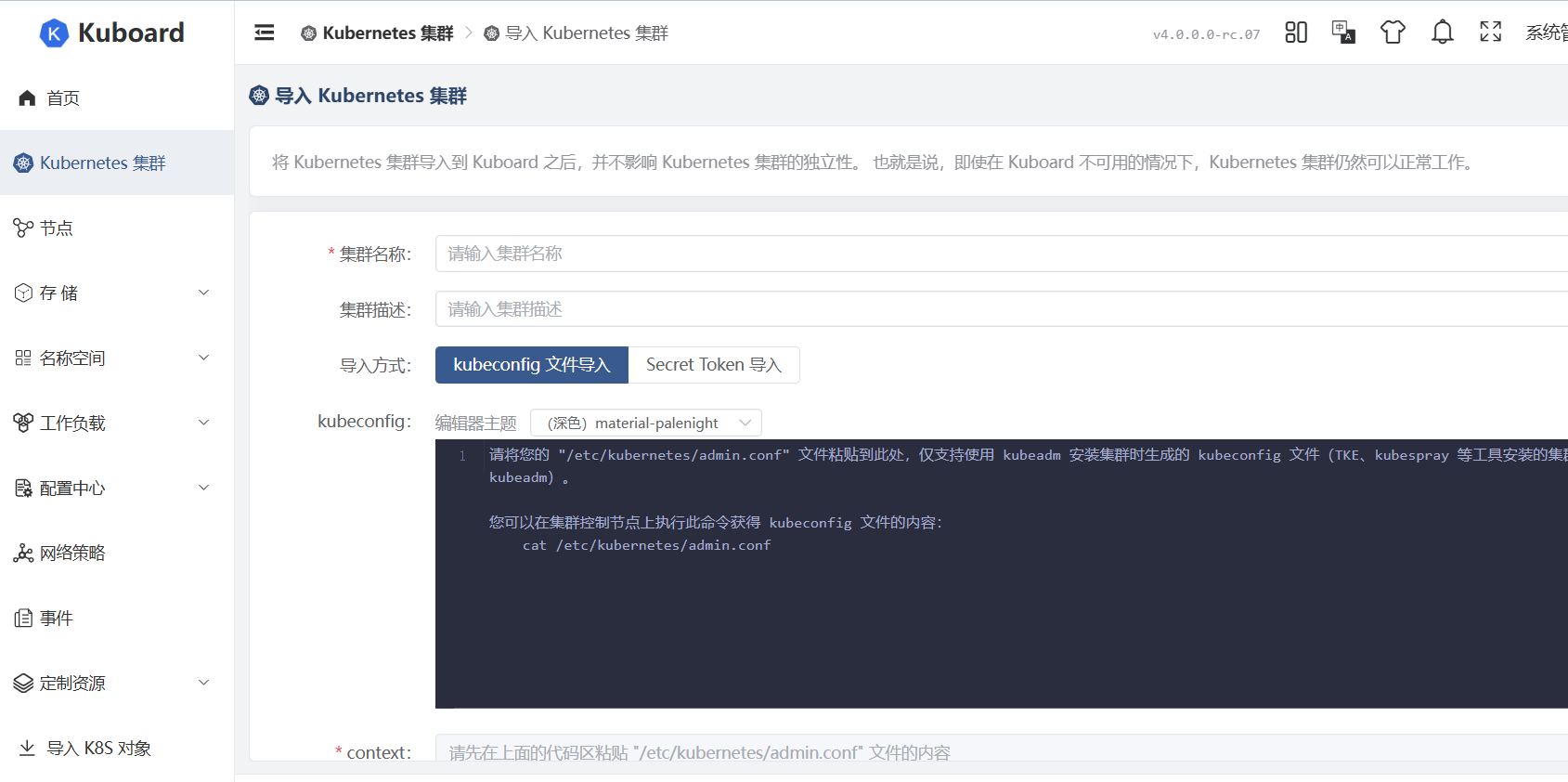Click the cat /etc/kubernetes/admin.conf line

(647, 545)
